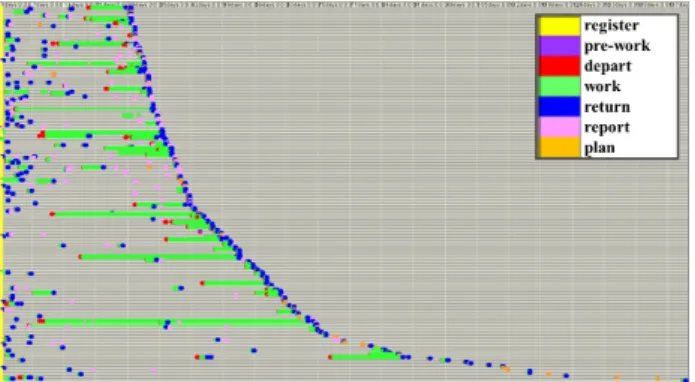Click the purple pre-work legend swatch

tap(559, 46)
